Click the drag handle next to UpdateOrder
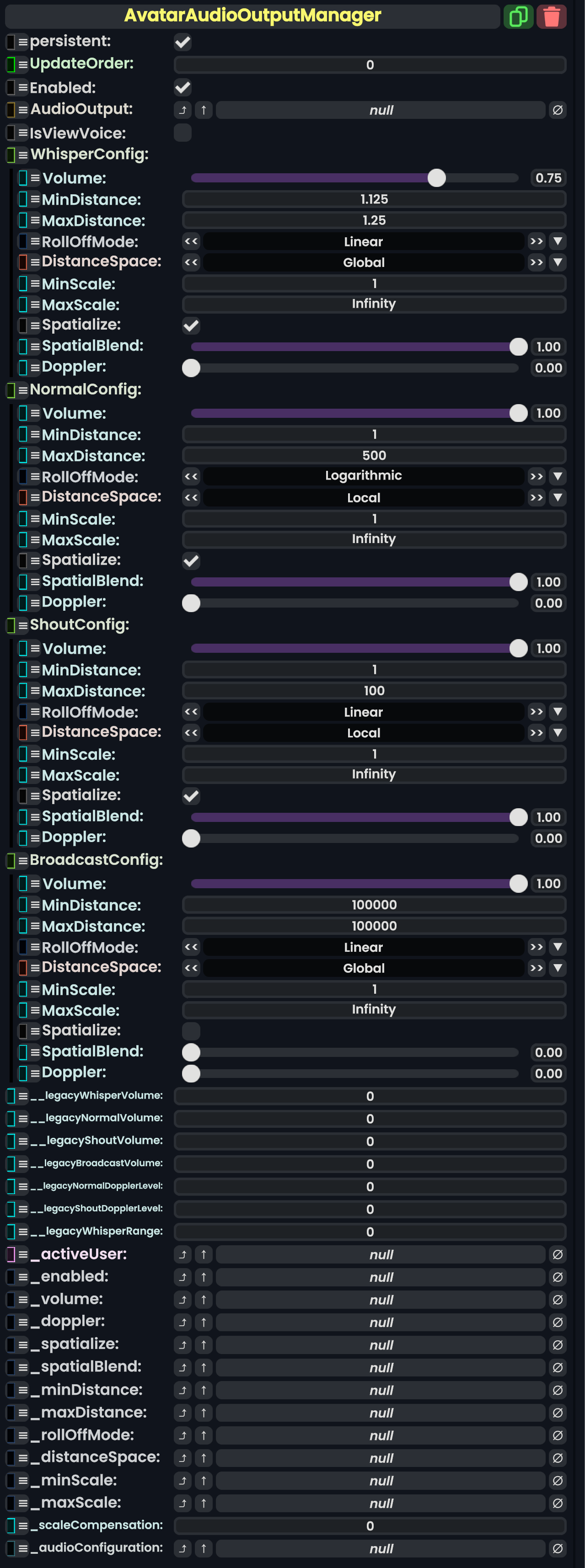This screenshot has width=585, height=1568. pyautogui.click(x=22, y=64)
